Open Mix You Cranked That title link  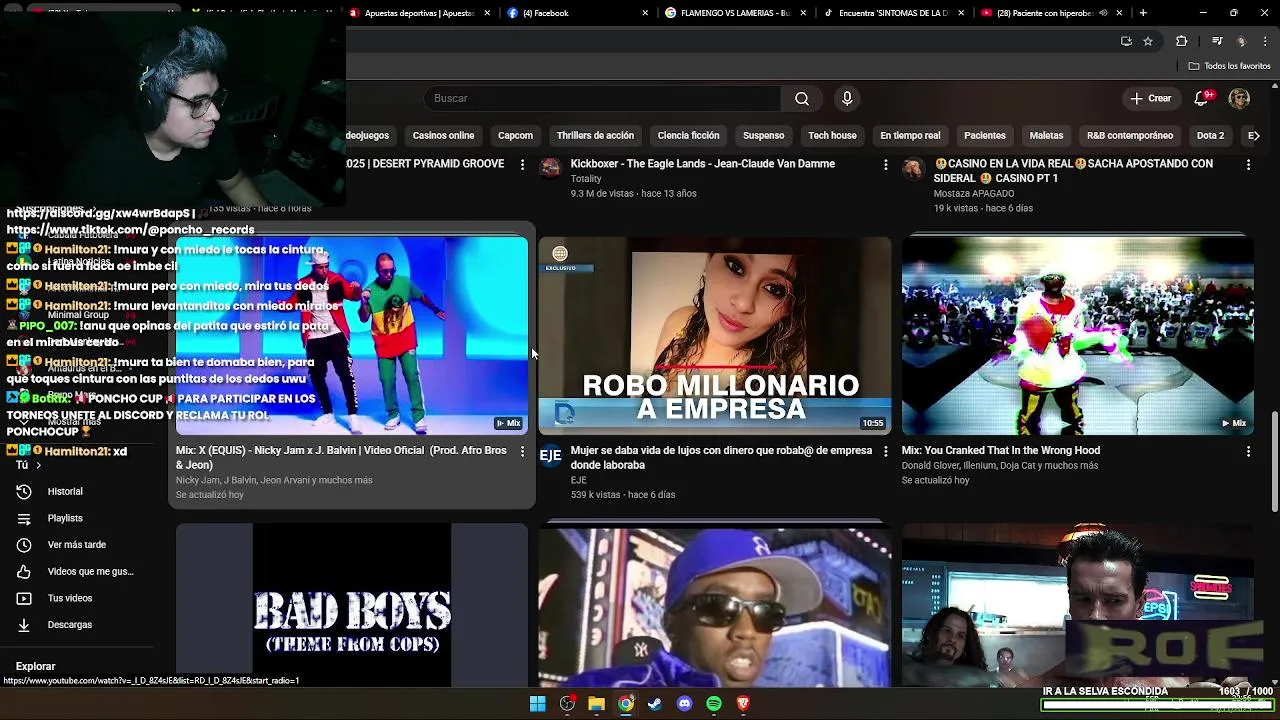click(x=1001, y=451)
